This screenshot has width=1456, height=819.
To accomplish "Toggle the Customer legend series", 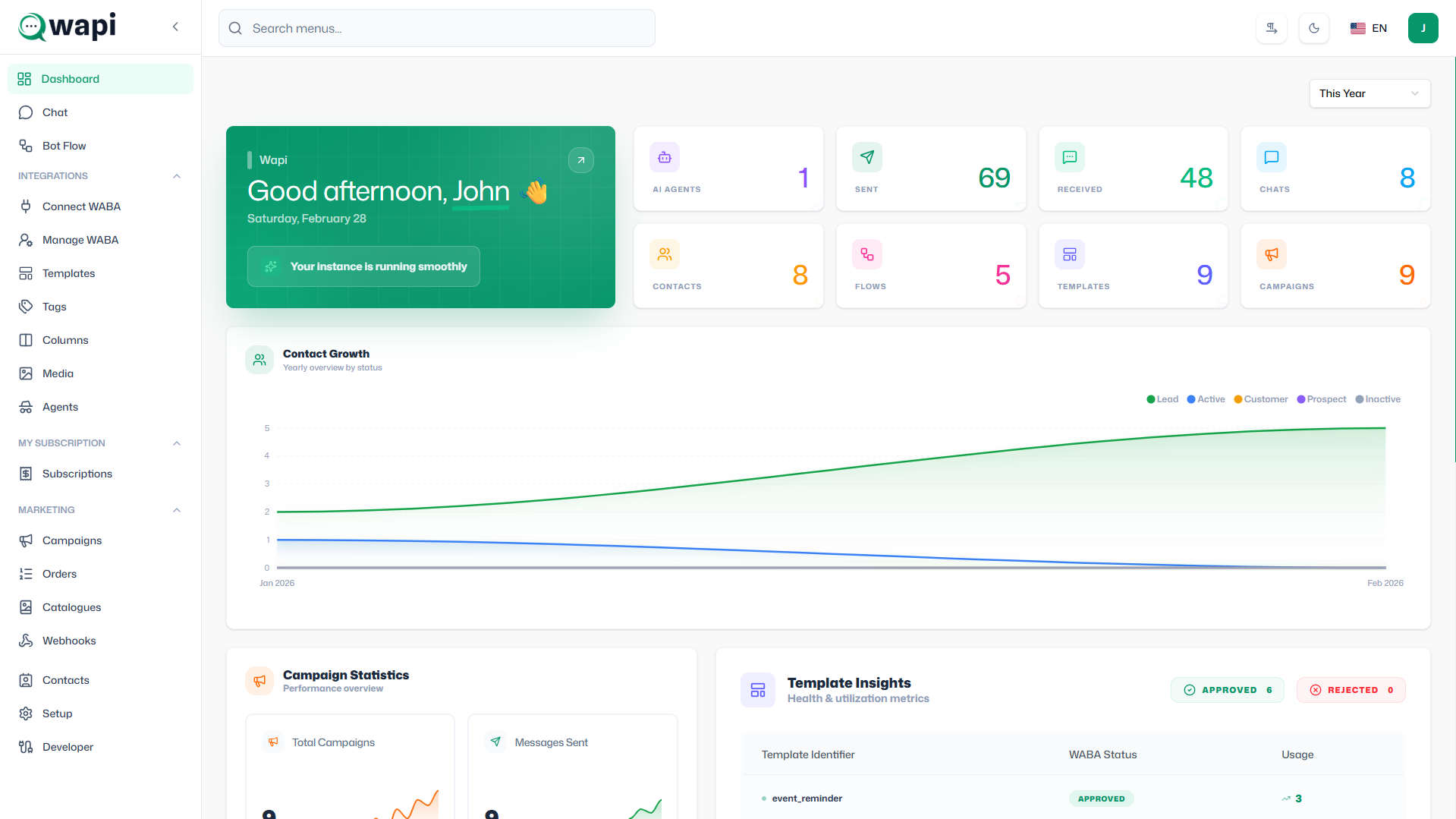I will click(1261, 399).
